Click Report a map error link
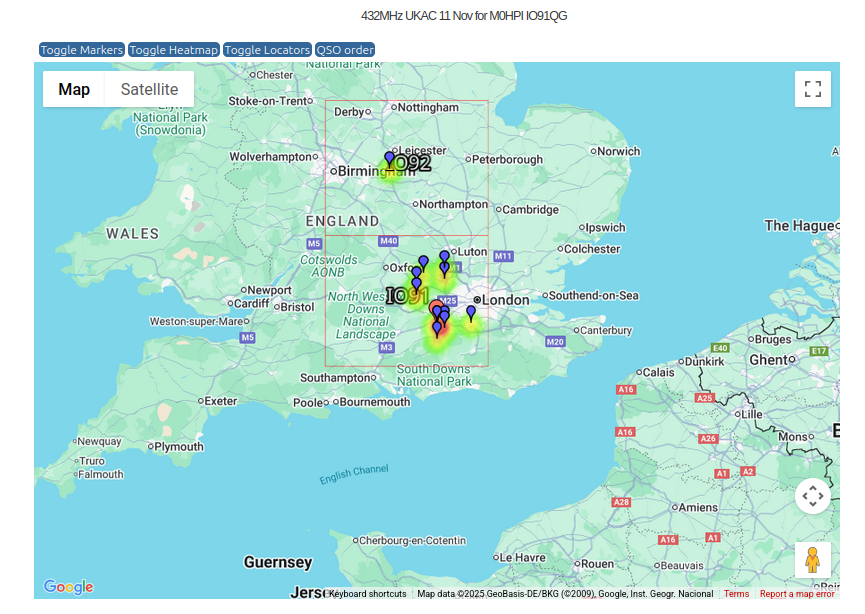The height and width of the screenshot is (614, 865). 796,594
